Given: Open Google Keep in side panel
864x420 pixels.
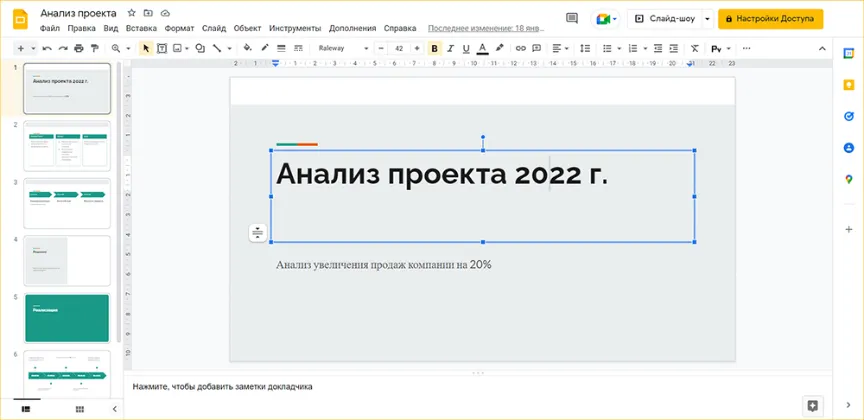Looking at the screenshot, I should point(848,84).
